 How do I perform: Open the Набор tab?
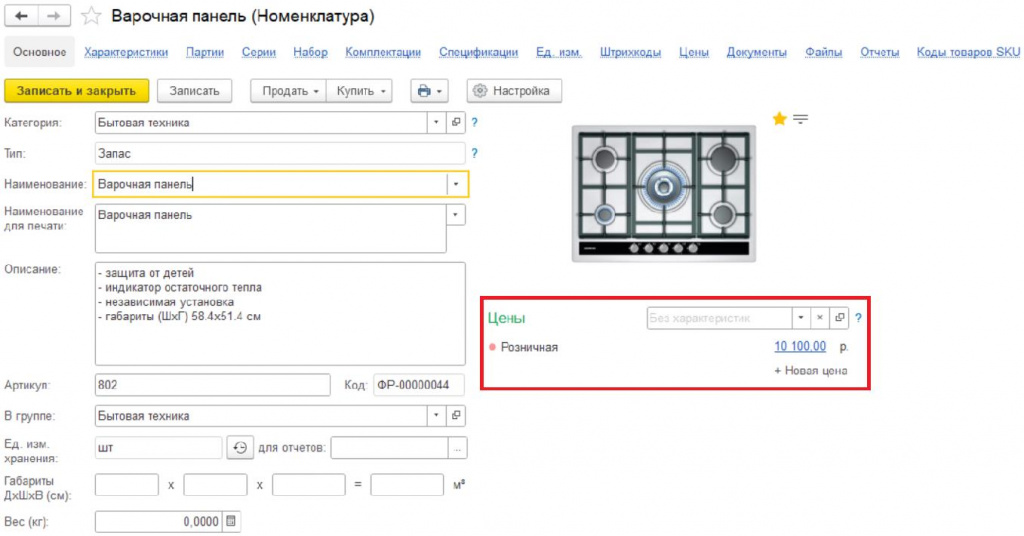point(310,52)
